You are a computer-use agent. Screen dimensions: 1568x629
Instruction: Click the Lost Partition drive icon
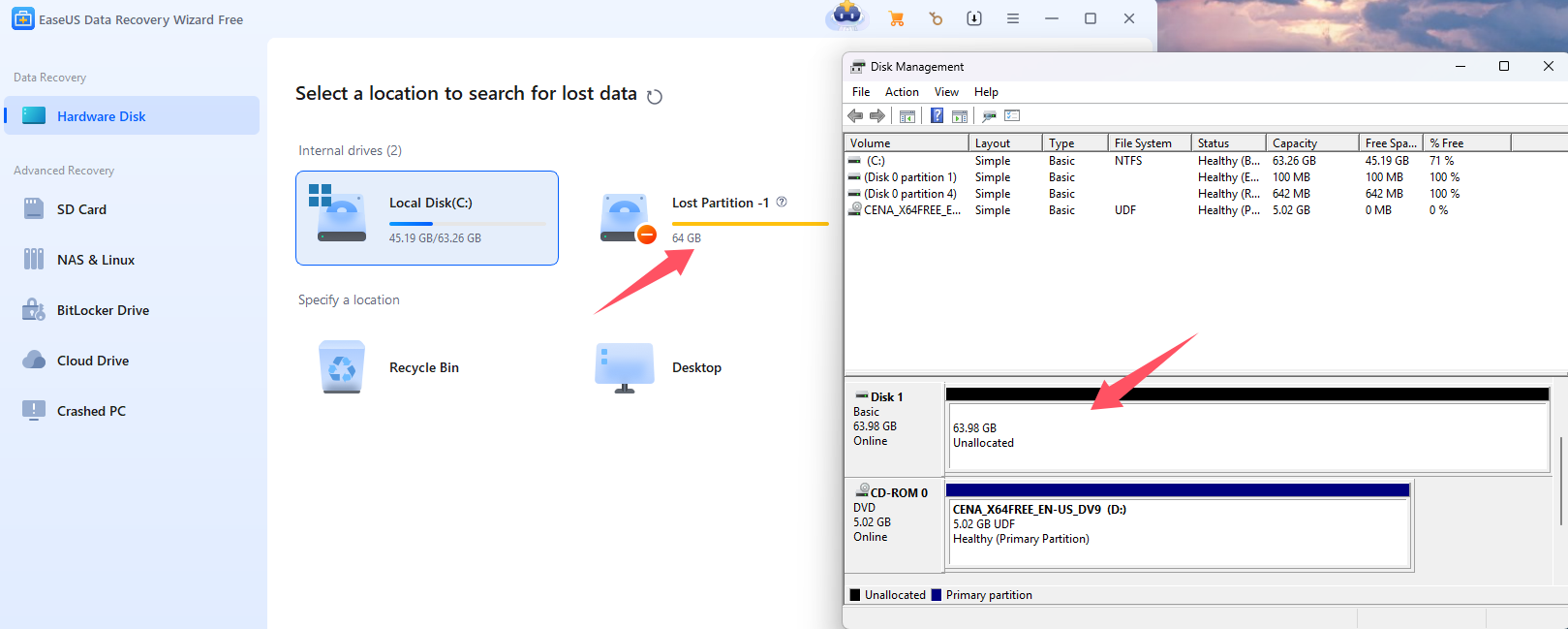click(x=628, y=218)
